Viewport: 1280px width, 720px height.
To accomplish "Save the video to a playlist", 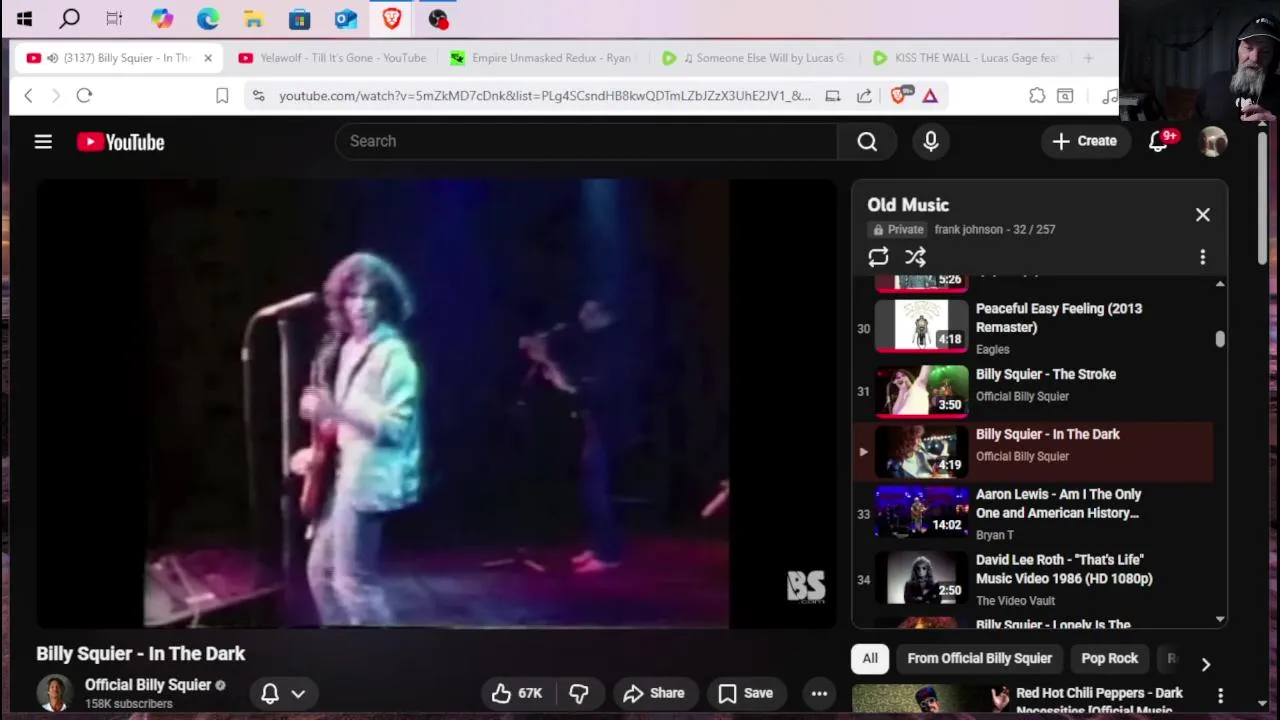I will point(746,693).
